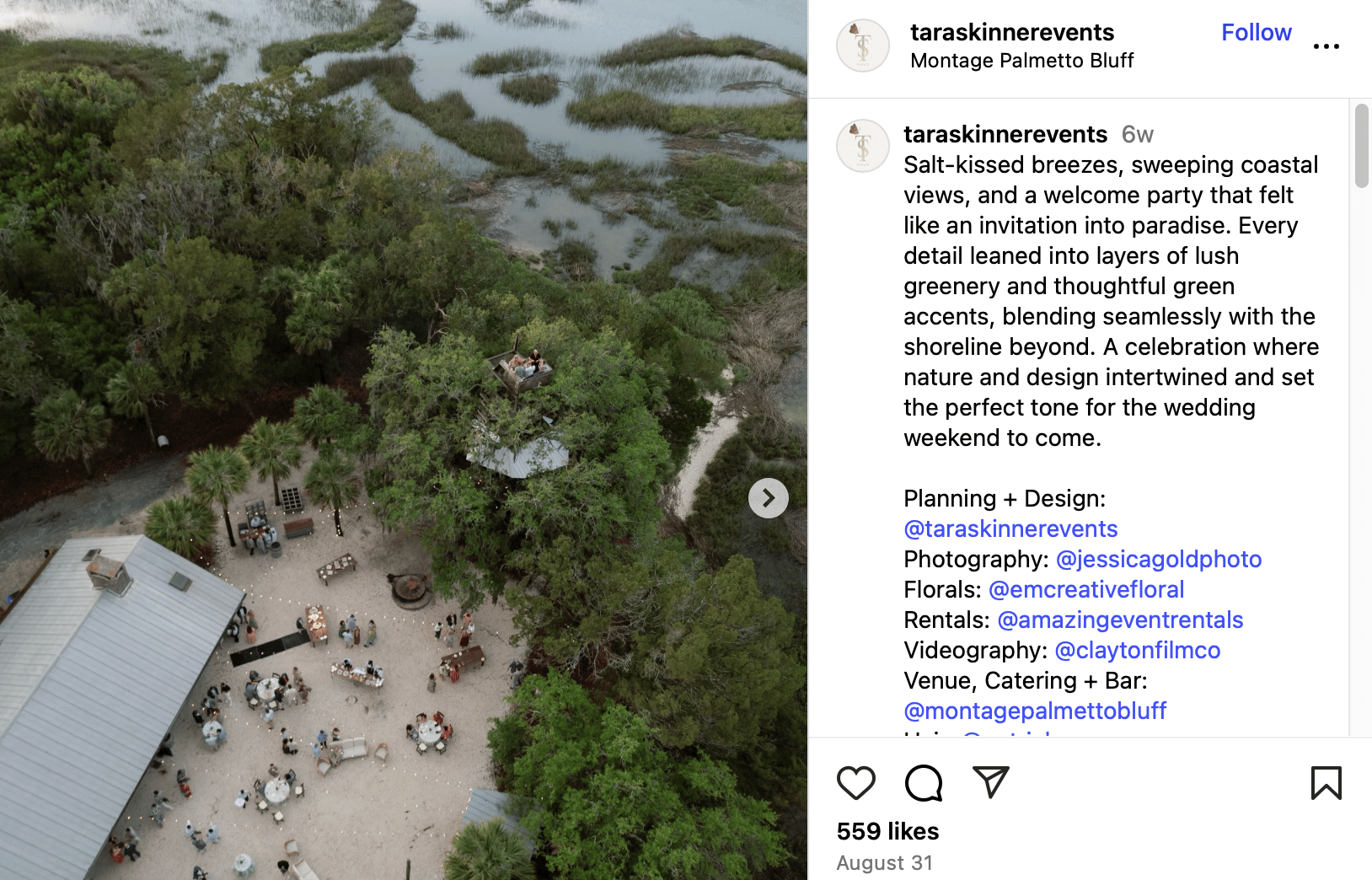This screenshot has height=880, width=1372.
Task: Open comments with the speech bubble icon
Action: (924, 783)
